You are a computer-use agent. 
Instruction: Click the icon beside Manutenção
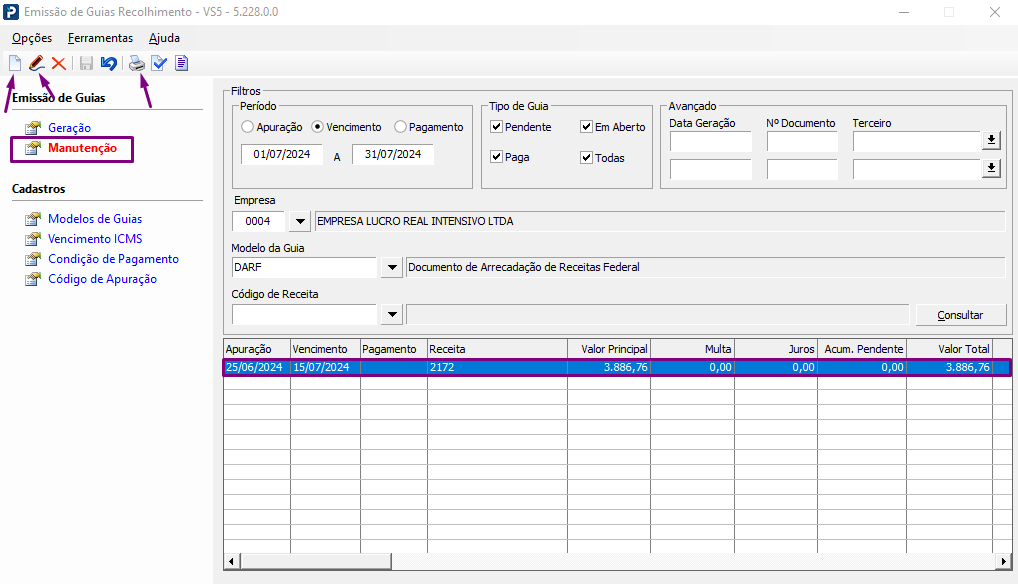33,149
